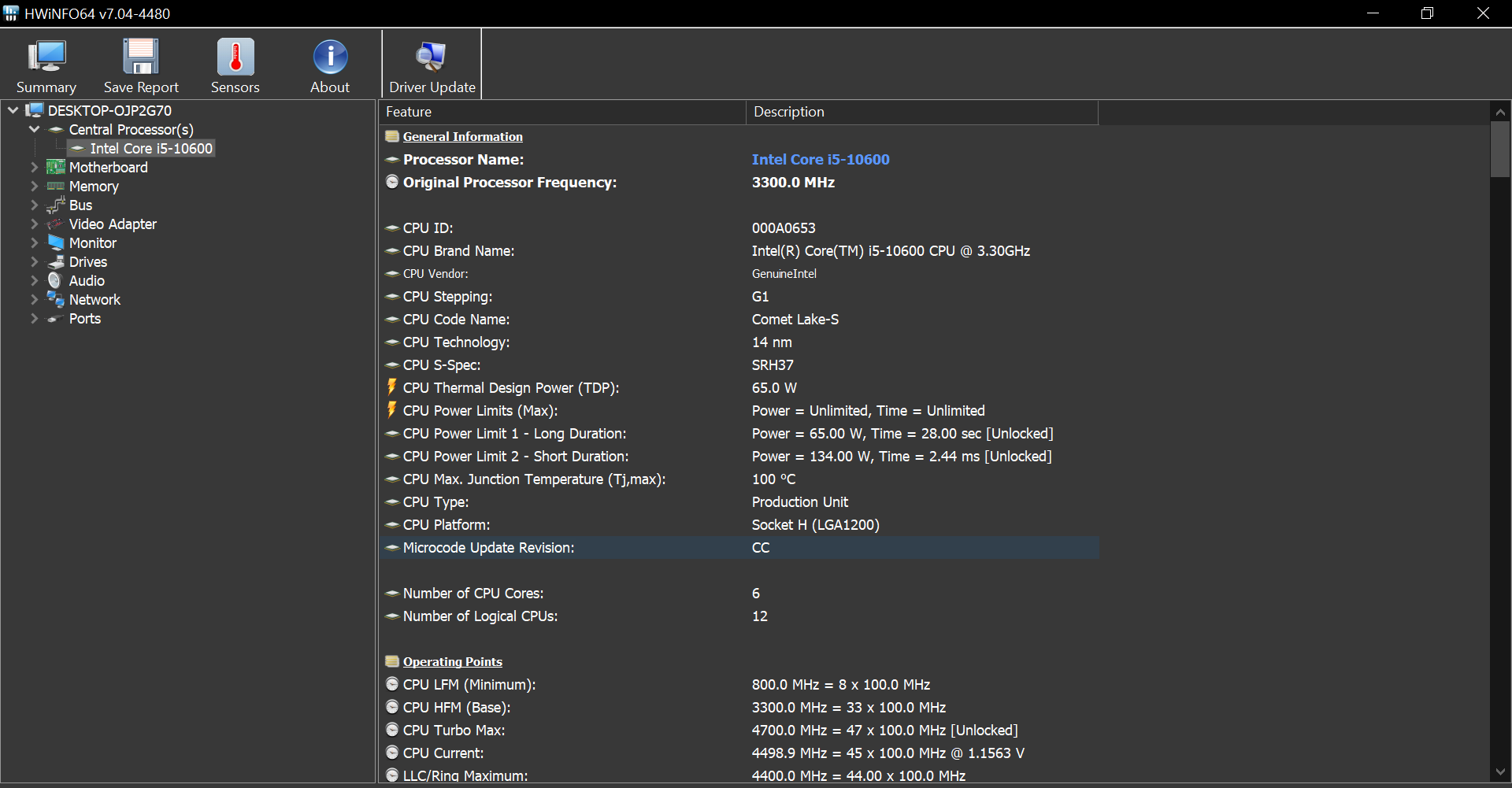Click the Video Adapter icon
1512x788 pixels.
point(55,224)
